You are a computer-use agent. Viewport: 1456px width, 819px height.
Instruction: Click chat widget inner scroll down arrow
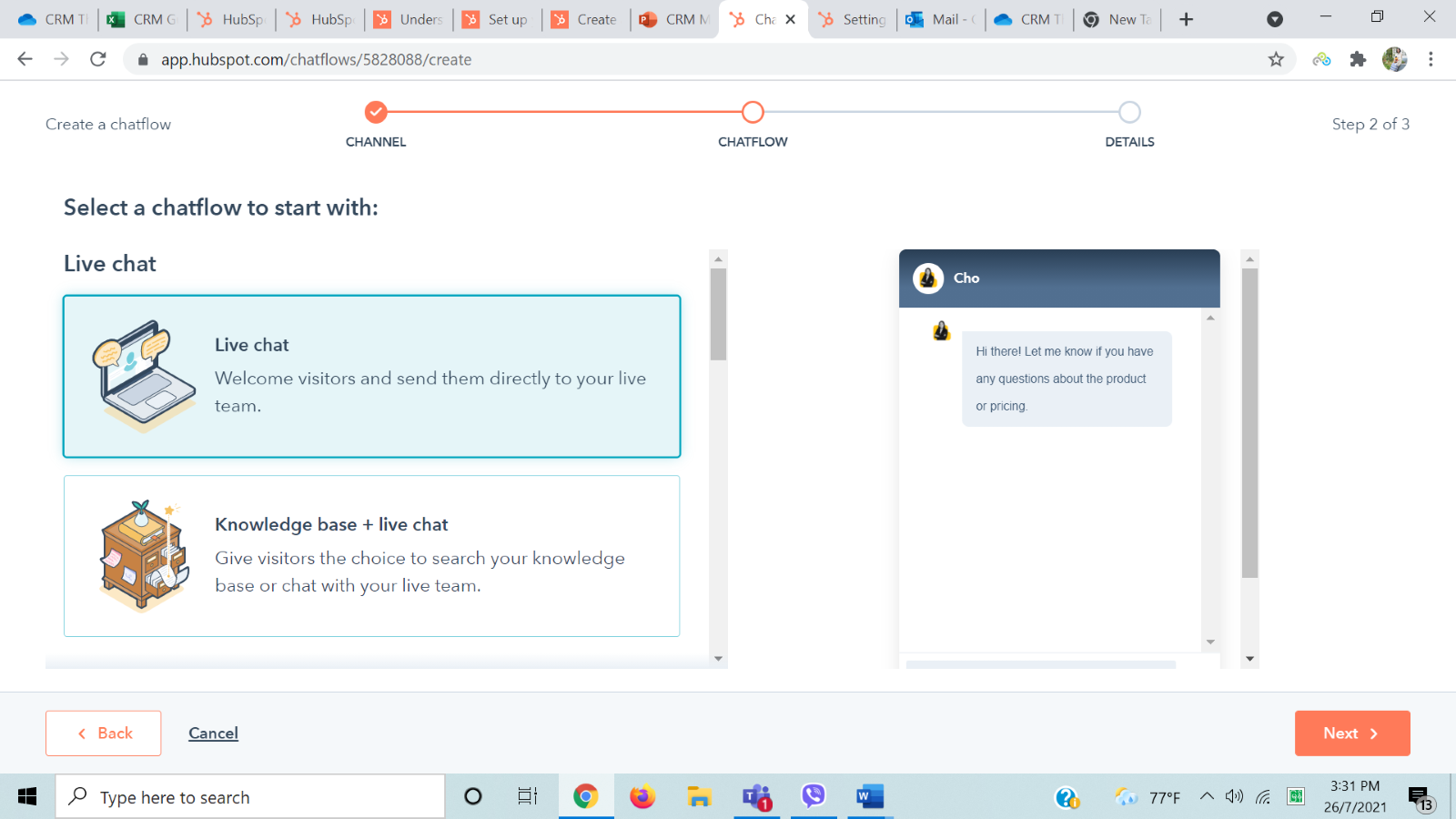[1210, 642]
